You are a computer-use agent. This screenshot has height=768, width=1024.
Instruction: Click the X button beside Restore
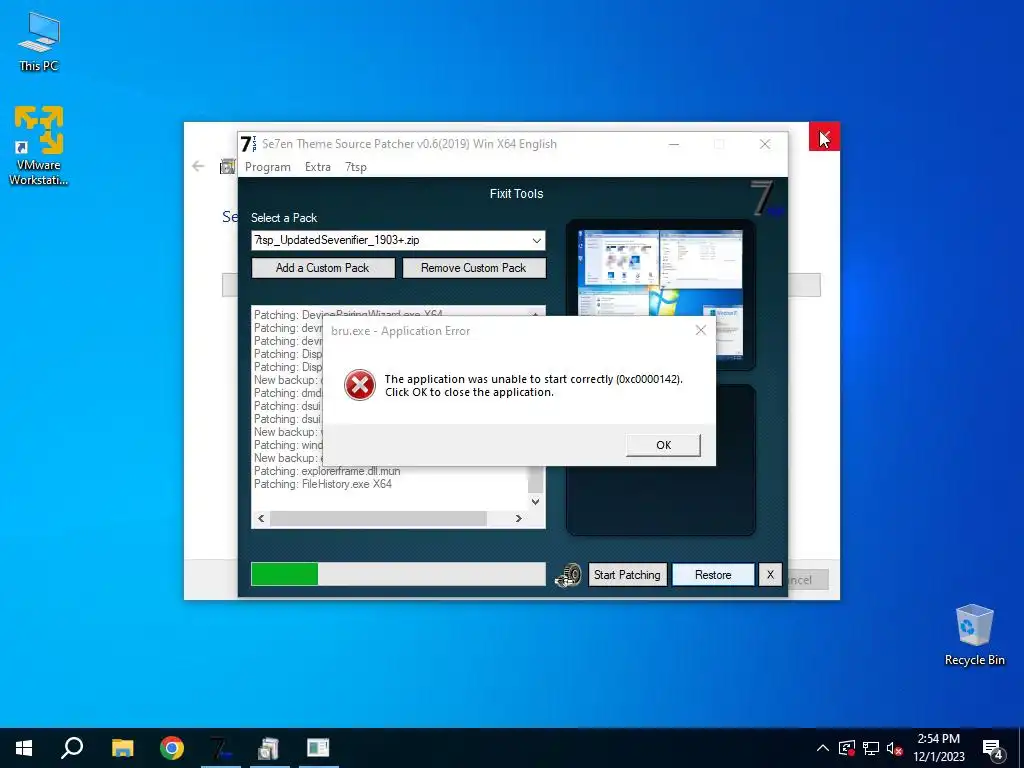pos(770,575)
